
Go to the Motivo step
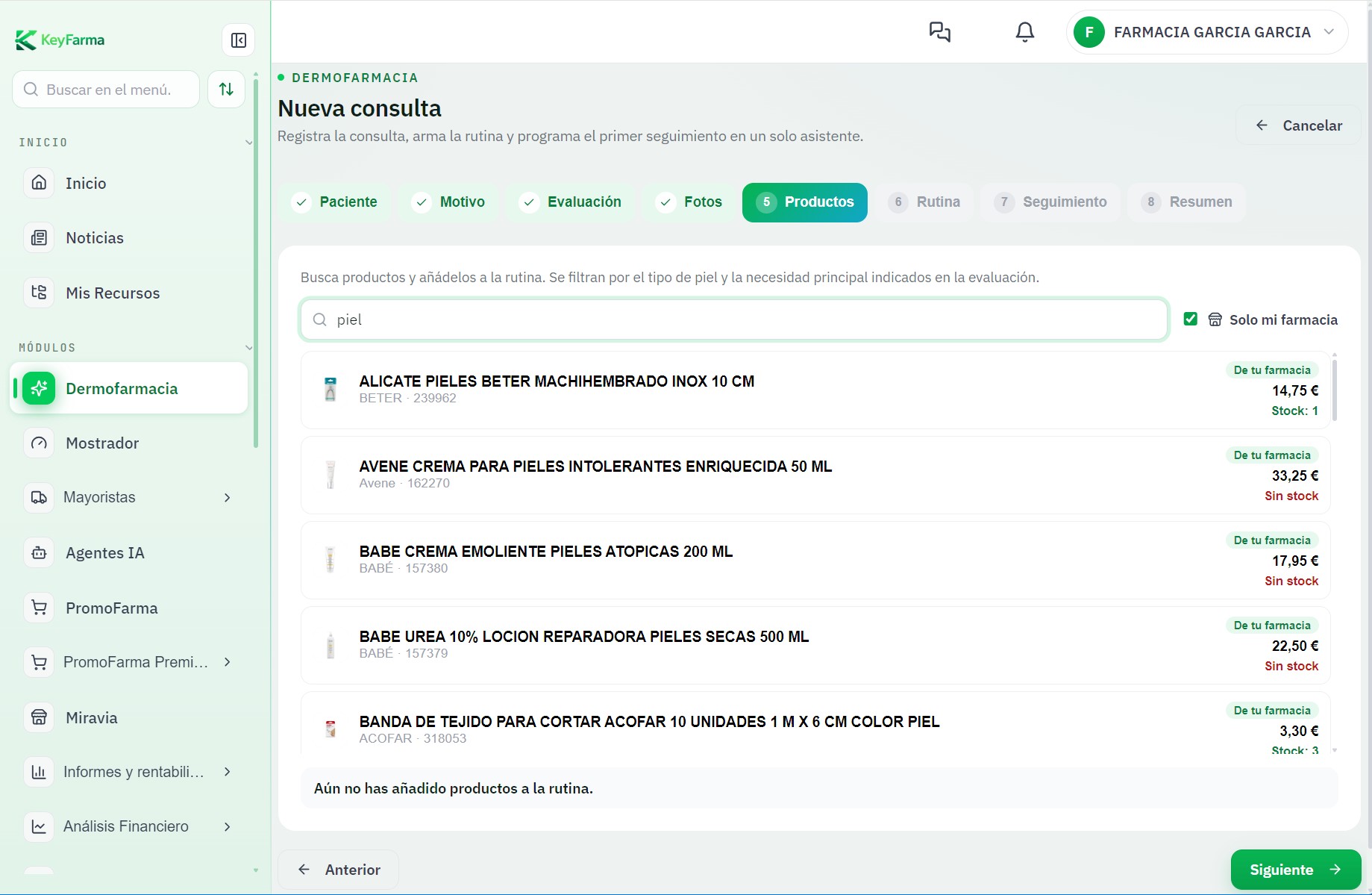[x=449, y=202]
